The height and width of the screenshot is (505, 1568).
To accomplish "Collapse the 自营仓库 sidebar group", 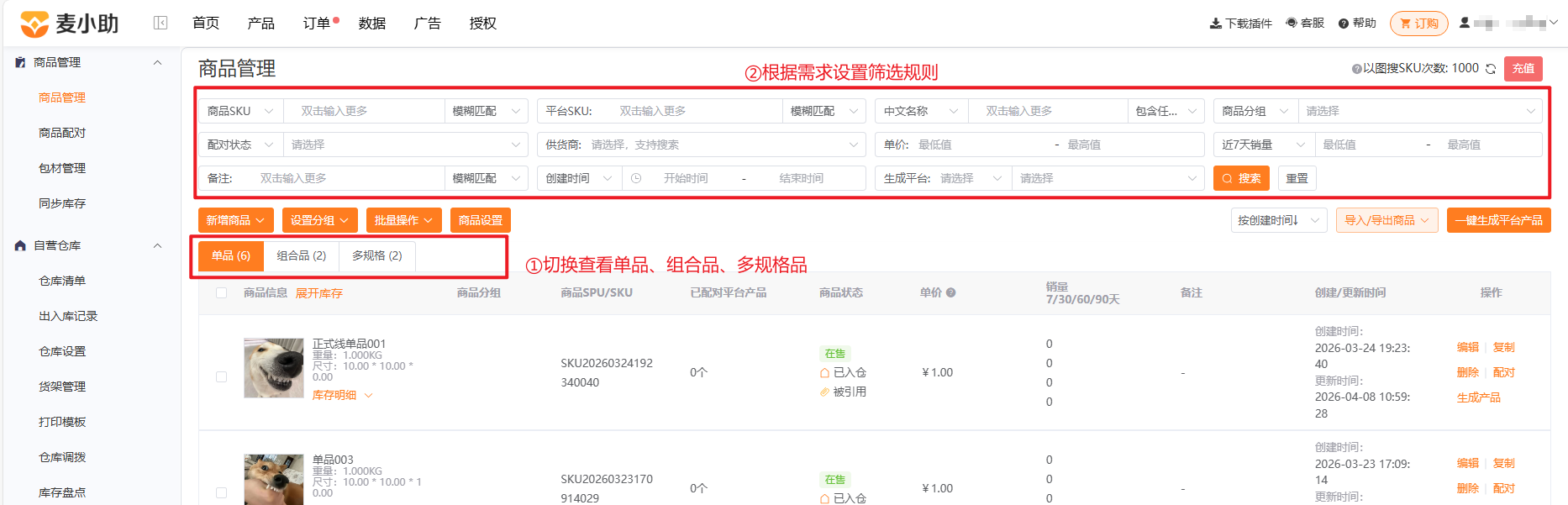I will 157,245.
